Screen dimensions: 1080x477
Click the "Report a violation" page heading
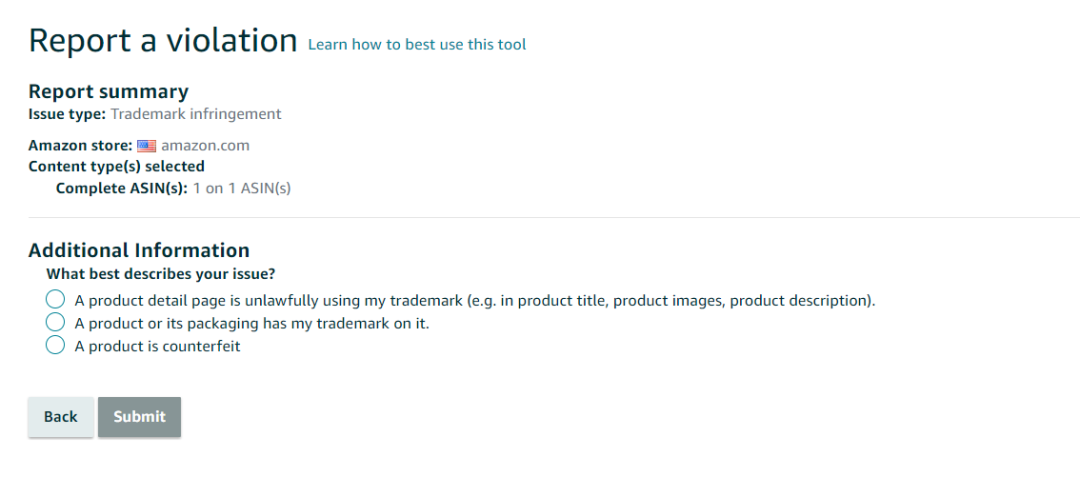(x=163, y=40)
